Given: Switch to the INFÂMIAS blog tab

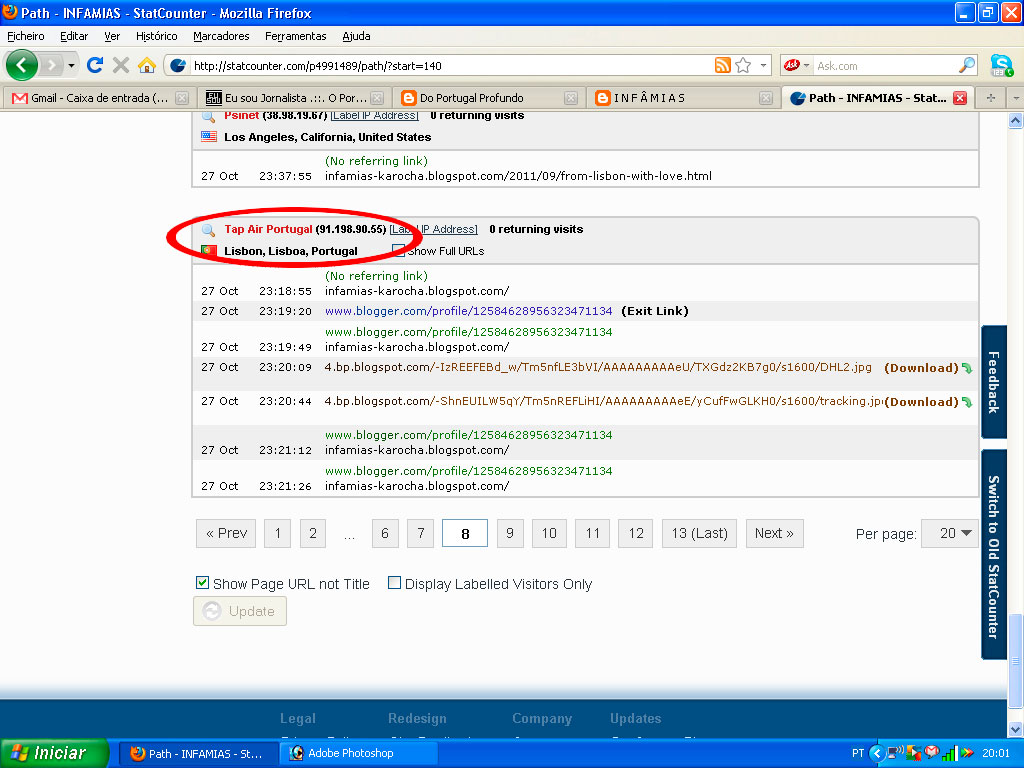Looking at the screenshot, I should 683,98.
